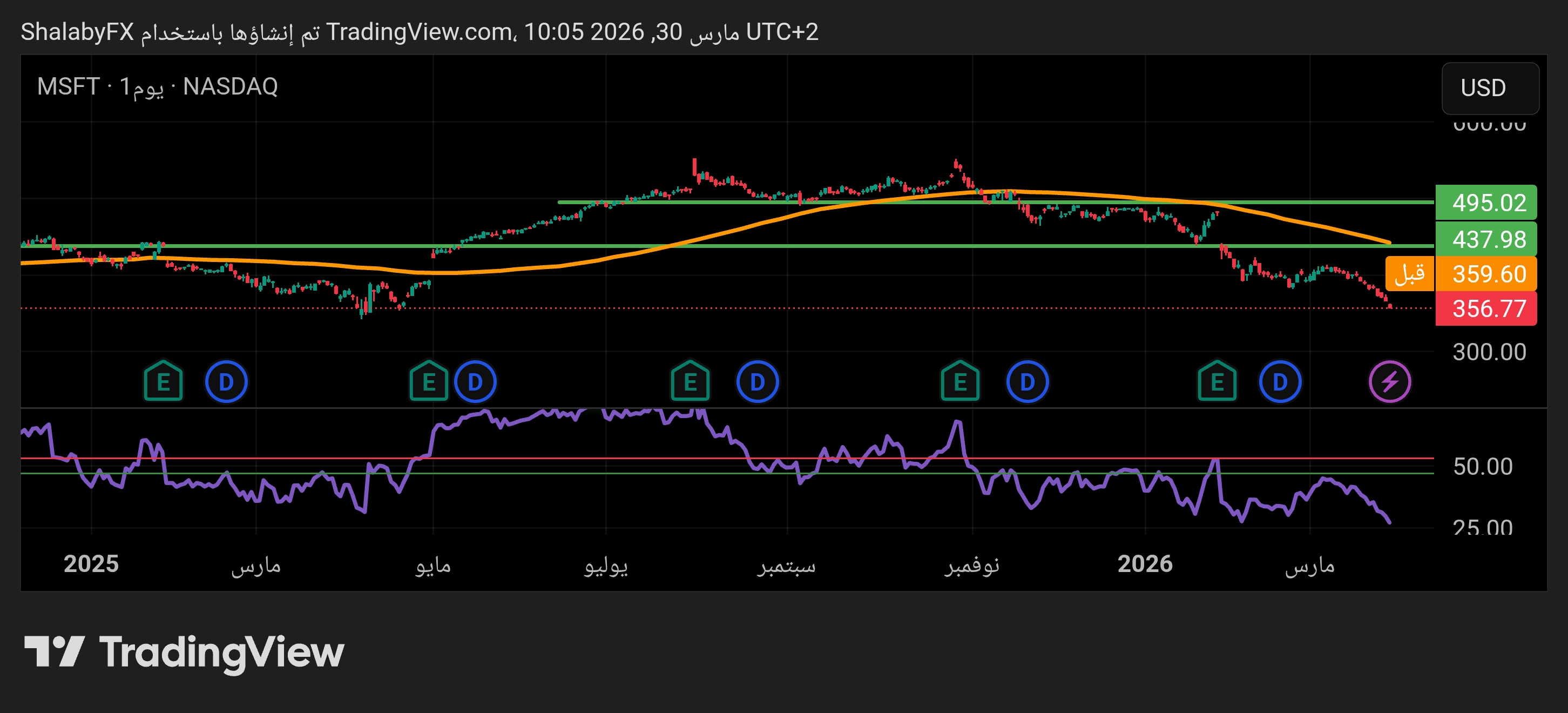Click the TradingView logo at the bottom

pos(184,652)
